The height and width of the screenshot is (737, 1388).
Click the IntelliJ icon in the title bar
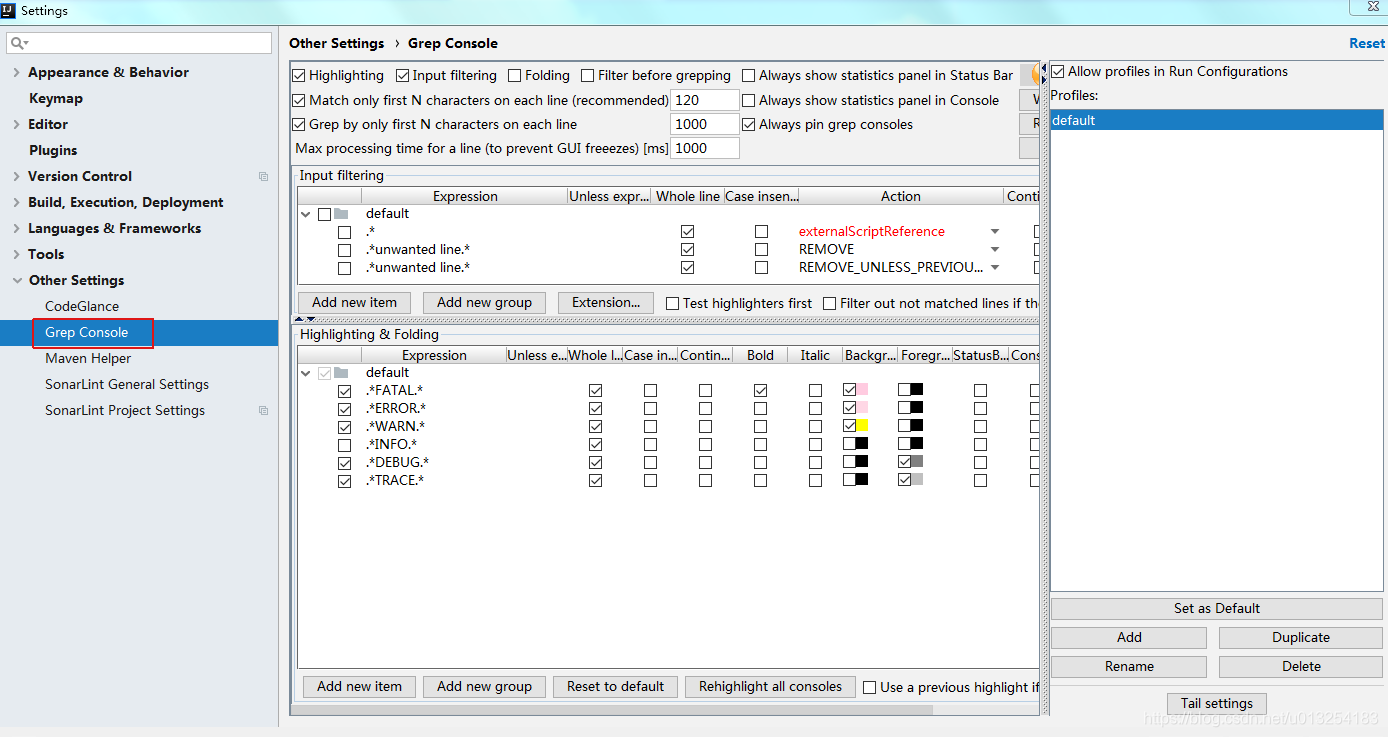pyautogui.click(x=9, y=10)
